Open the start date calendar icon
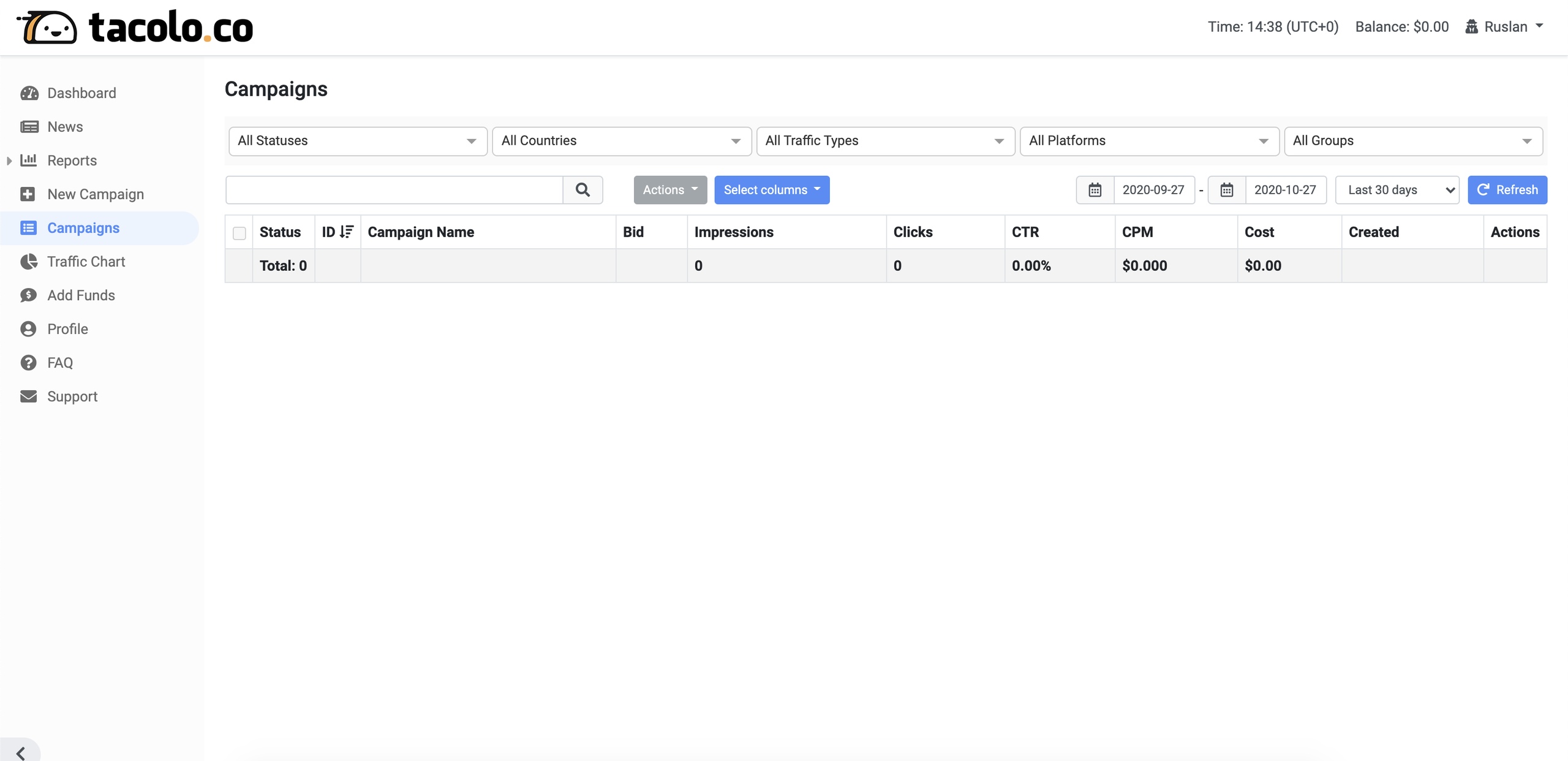The height and width of the screenshot is (761, 1568). (1095, 190)
